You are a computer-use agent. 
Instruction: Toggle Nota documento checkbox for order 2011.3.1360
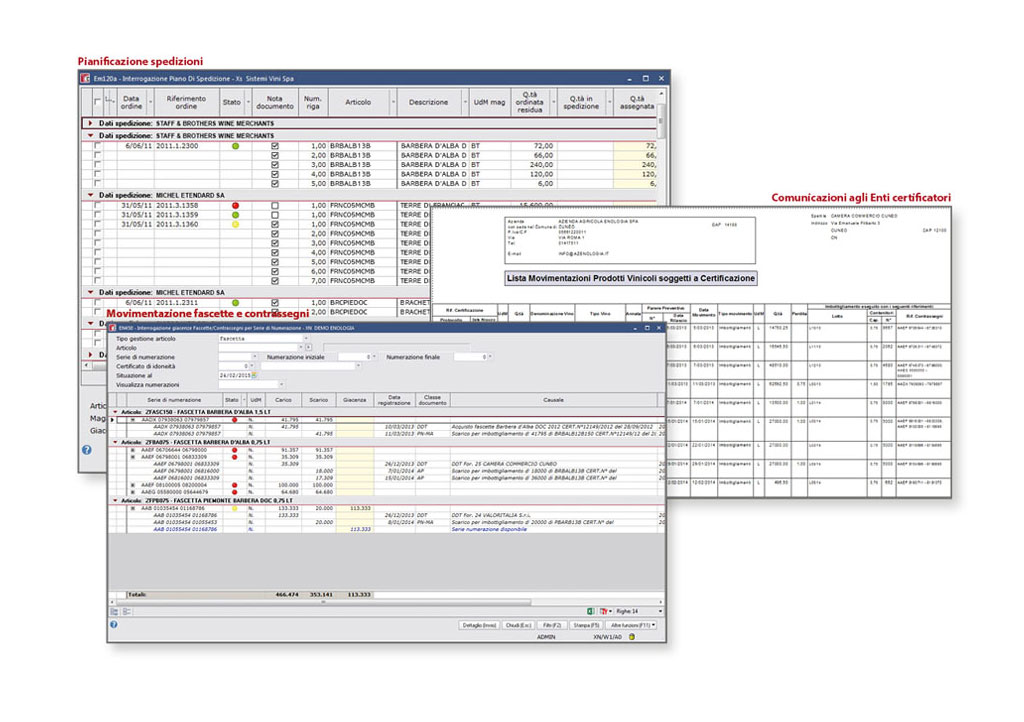[275, 224]
